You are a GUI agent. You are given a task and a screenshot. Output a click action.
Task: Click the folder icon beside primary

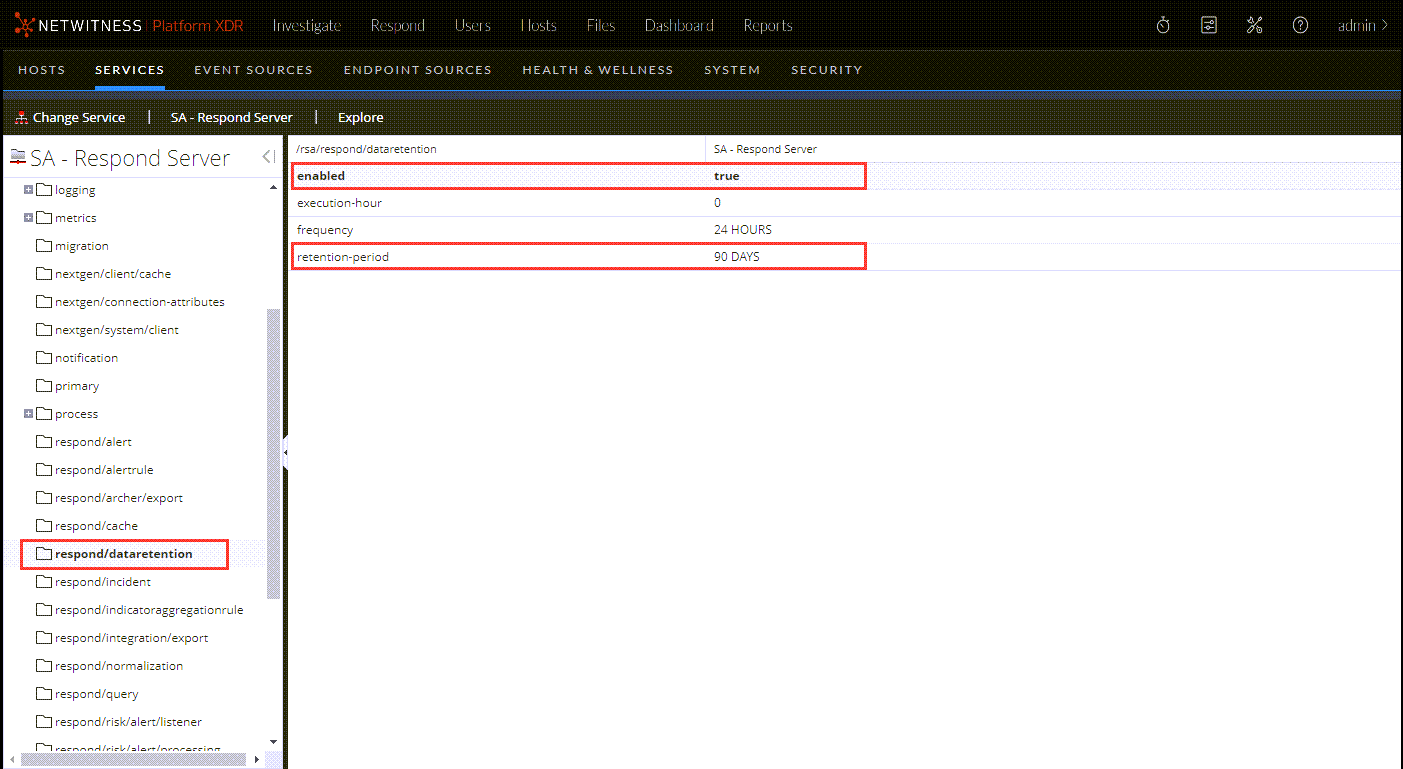pyautogui.click(x=43, y=386)
